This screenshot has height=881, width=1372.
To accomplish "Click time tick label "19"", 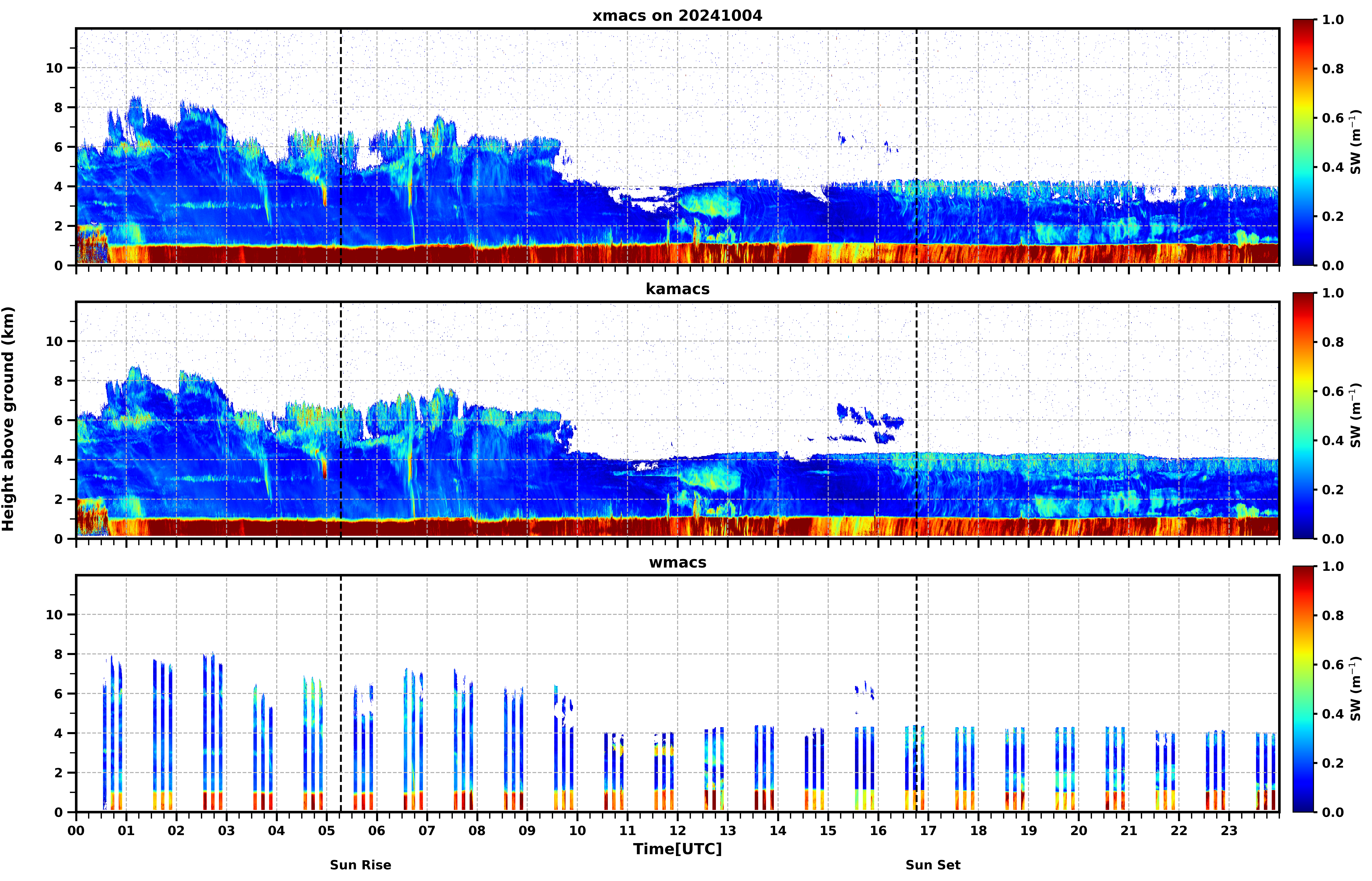I will click(1029, 831).
